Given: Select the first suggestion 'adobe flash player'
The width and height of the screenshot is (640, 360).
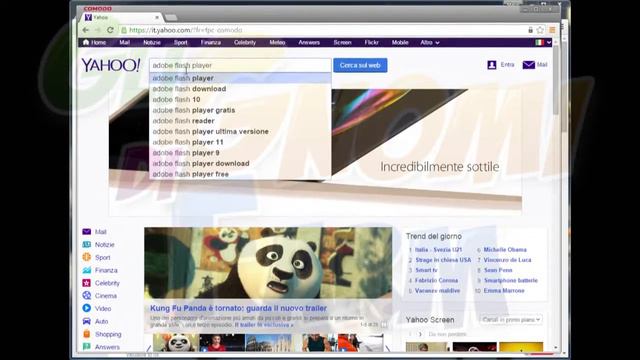Looking at the screenshot, I should coord(240,78).
